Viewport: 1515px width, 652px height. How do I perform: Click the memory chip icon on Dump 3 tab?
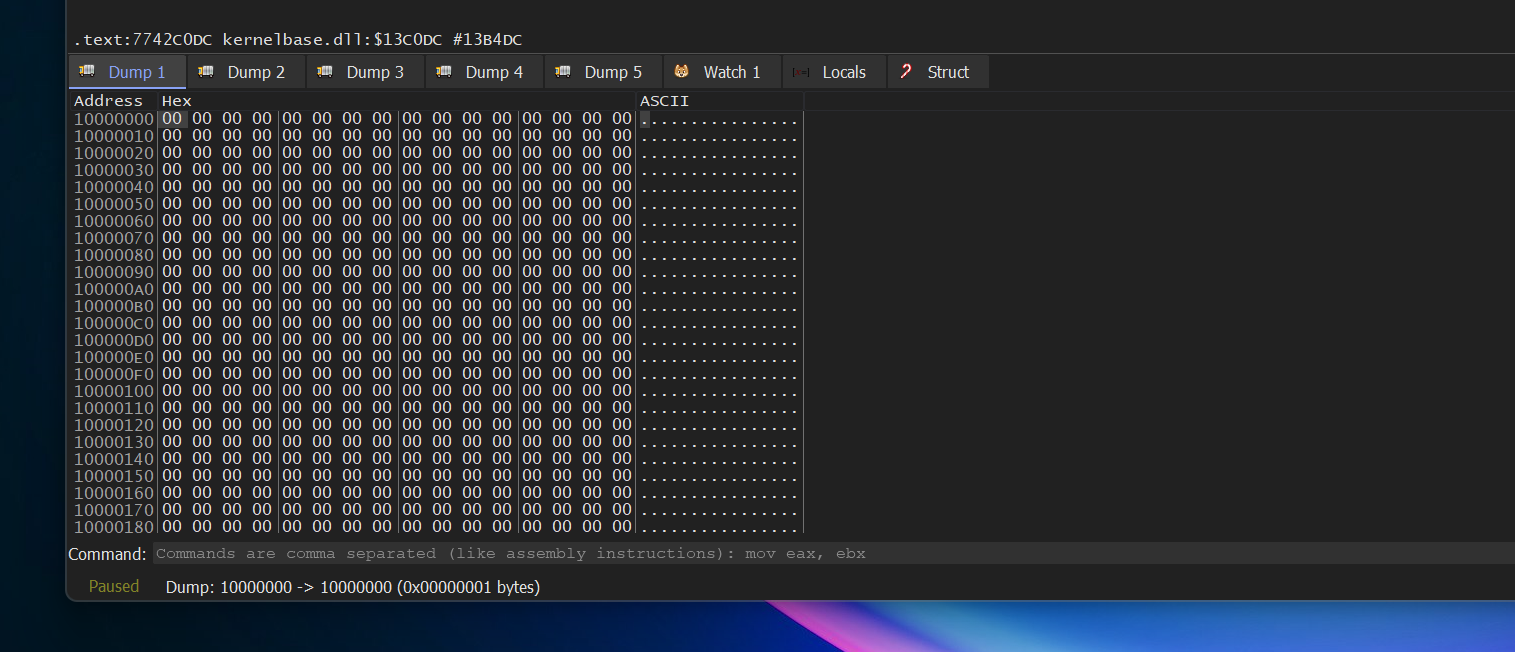[325, 72]
